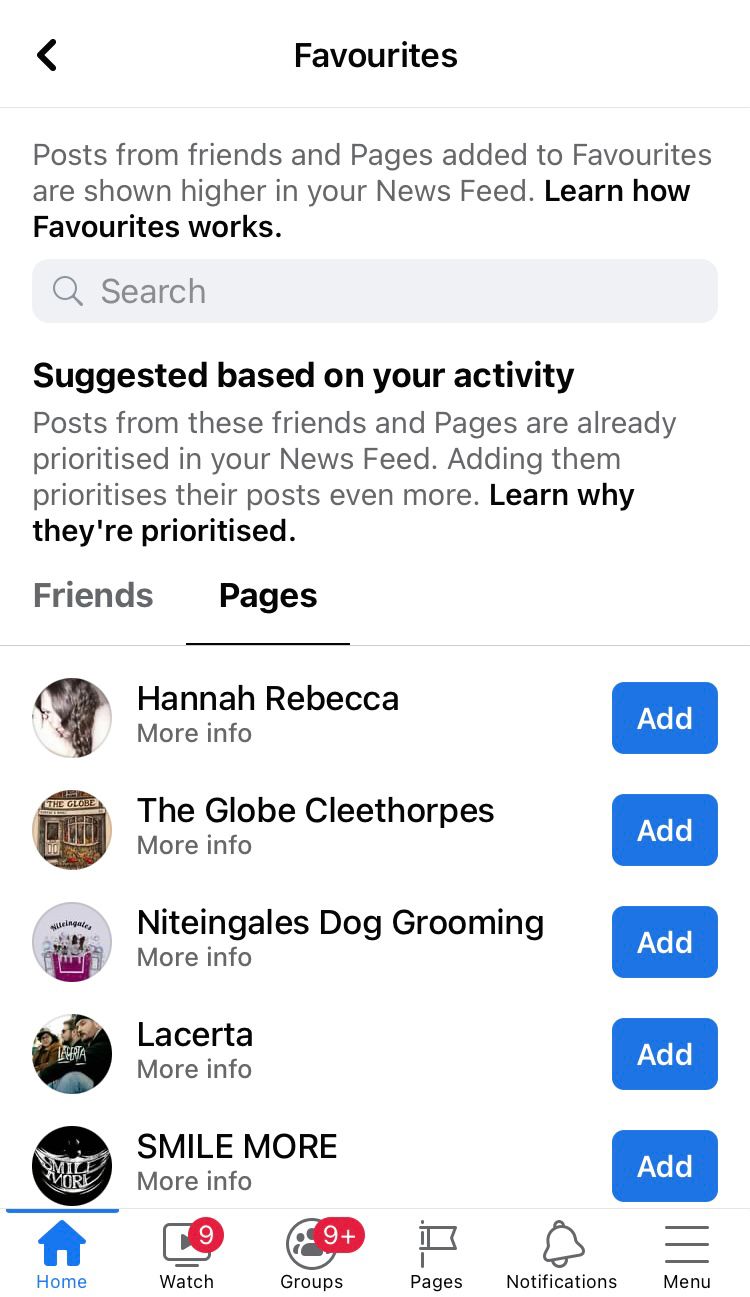The width and height of the screenshot is (750, 1297).
Task: Add SMILE MORE to Favourites
Action: [664, 1166]
